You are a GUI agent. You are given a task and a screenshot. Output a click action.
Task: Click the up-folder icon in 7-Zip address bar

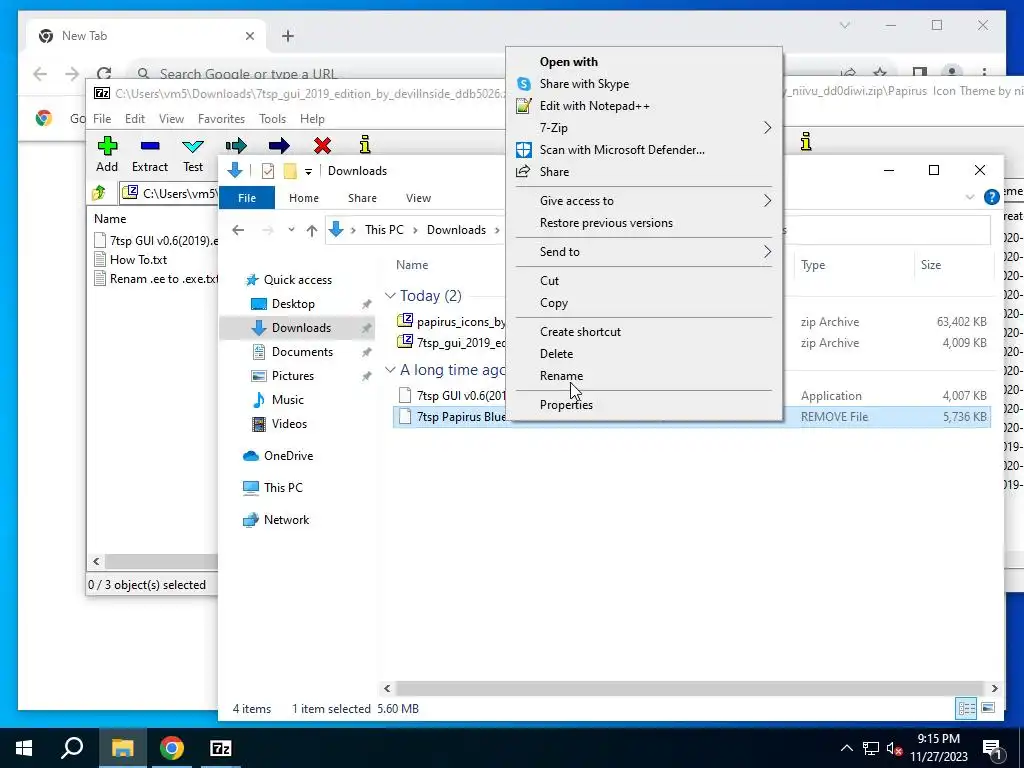pyautogui.click(x=99, y=193)
